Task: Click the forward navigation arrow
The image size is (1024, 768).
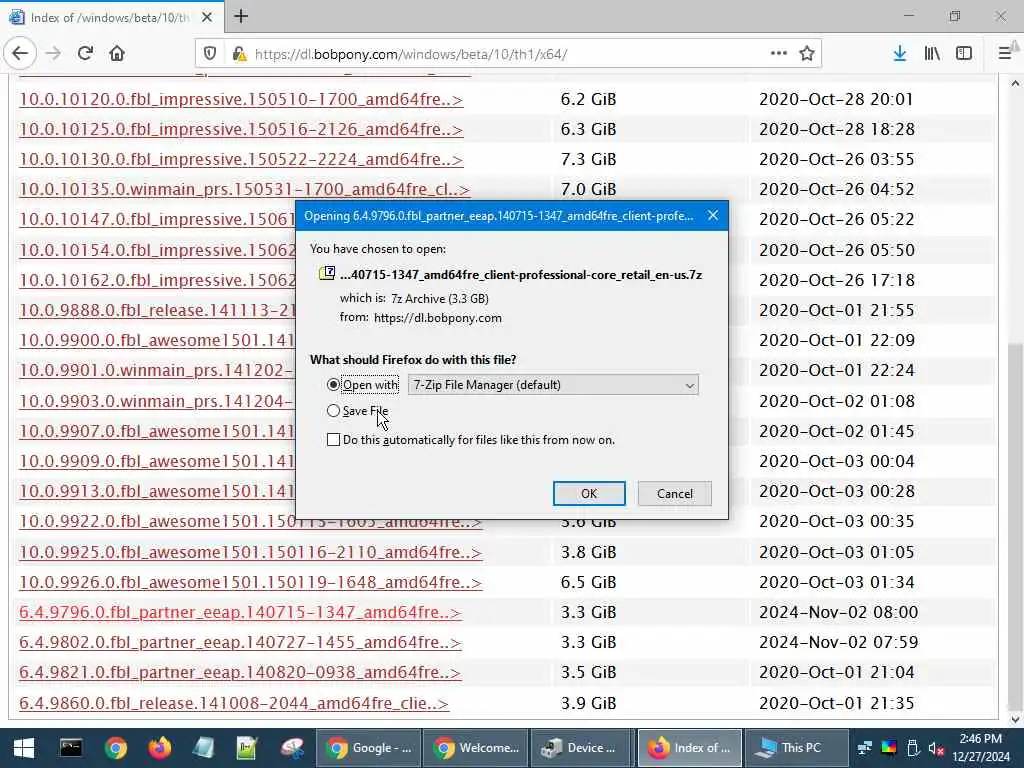Action: 54,54
